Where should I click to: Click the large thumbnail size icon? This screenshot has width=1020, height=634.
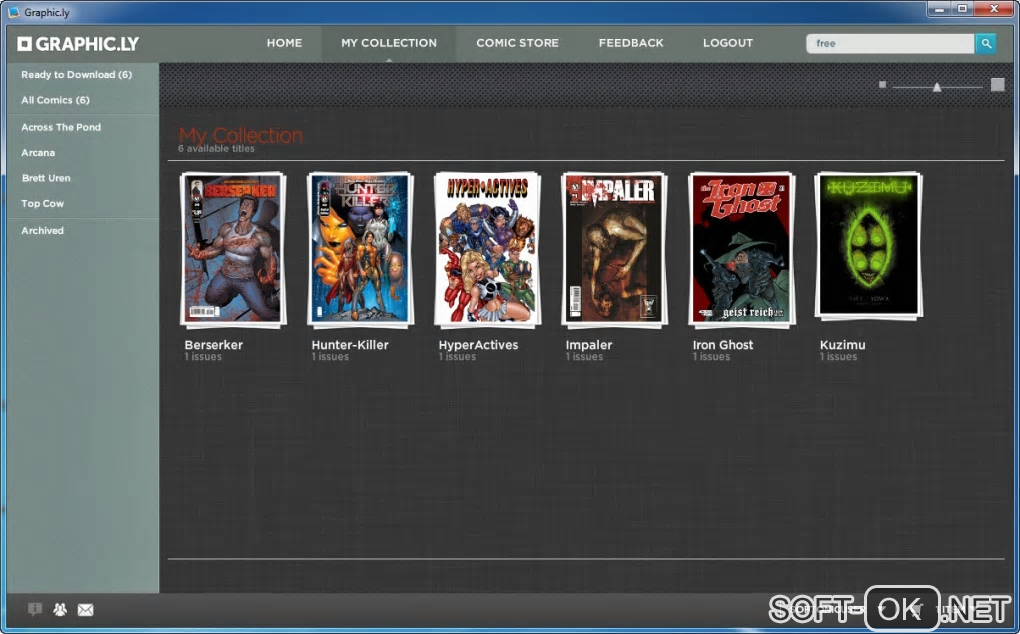click(x=997, y=85)
